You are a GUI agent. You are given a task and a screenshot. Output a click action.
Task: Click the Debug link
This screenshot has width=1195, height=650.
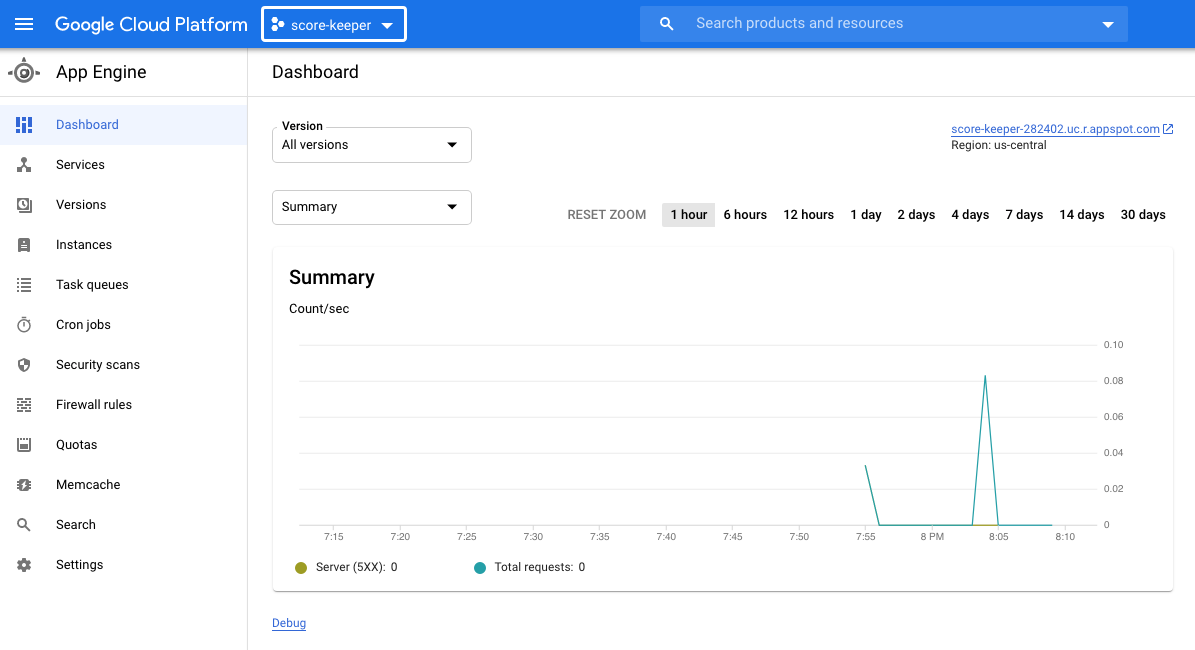point(289,623)
